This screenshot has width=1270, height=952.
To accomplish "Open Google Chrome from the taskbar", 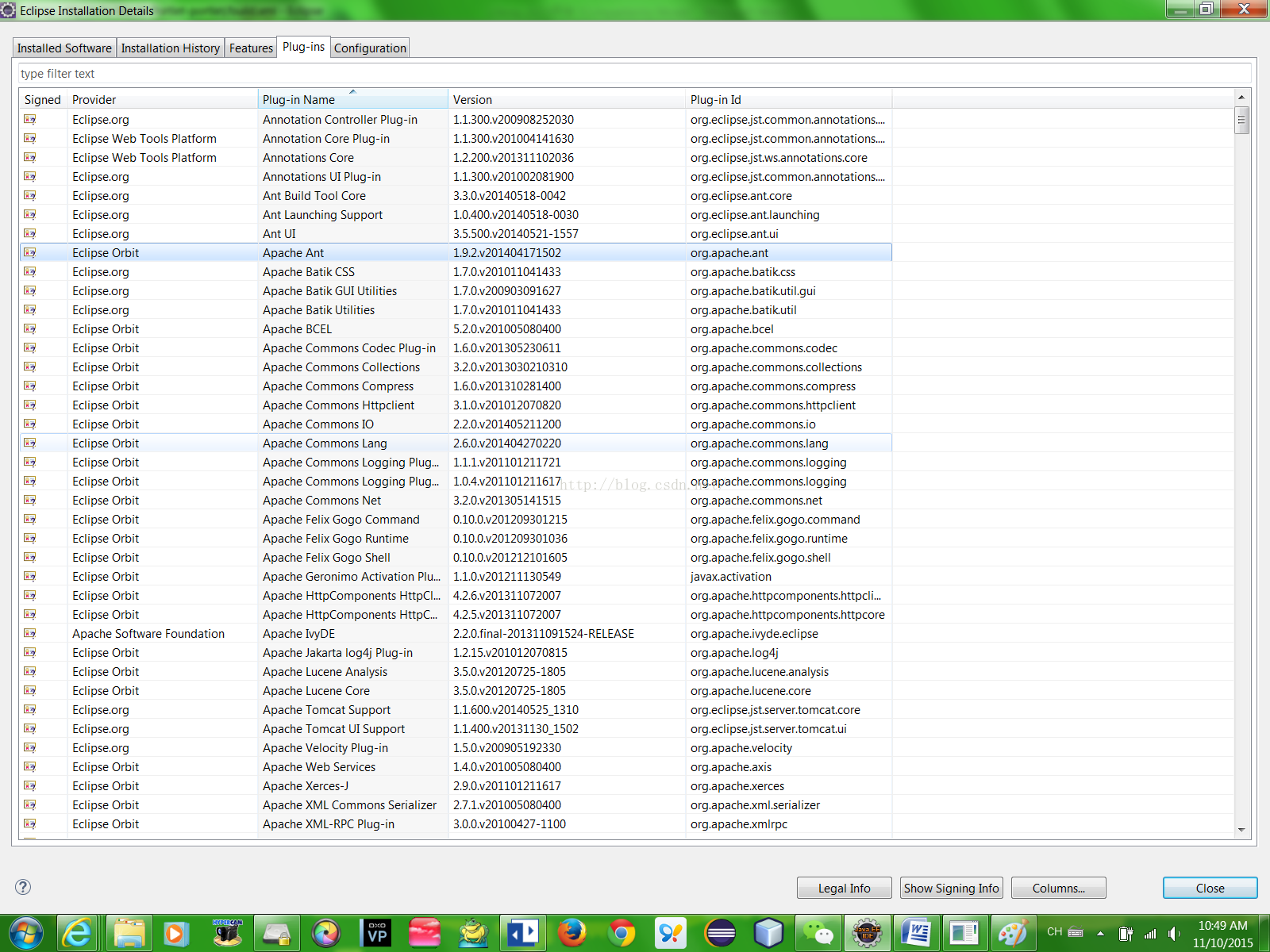I will [622, 933].
